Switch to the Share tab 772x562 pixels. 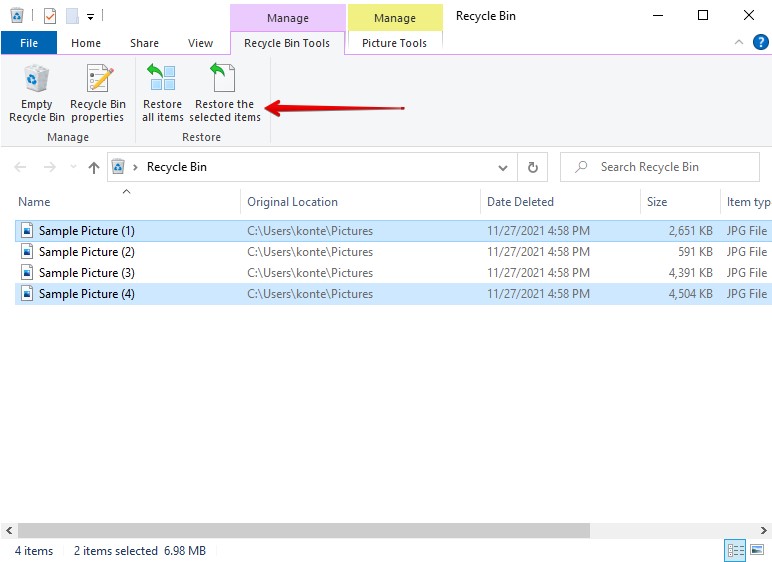pyautogui.click(x=144, y=43)
